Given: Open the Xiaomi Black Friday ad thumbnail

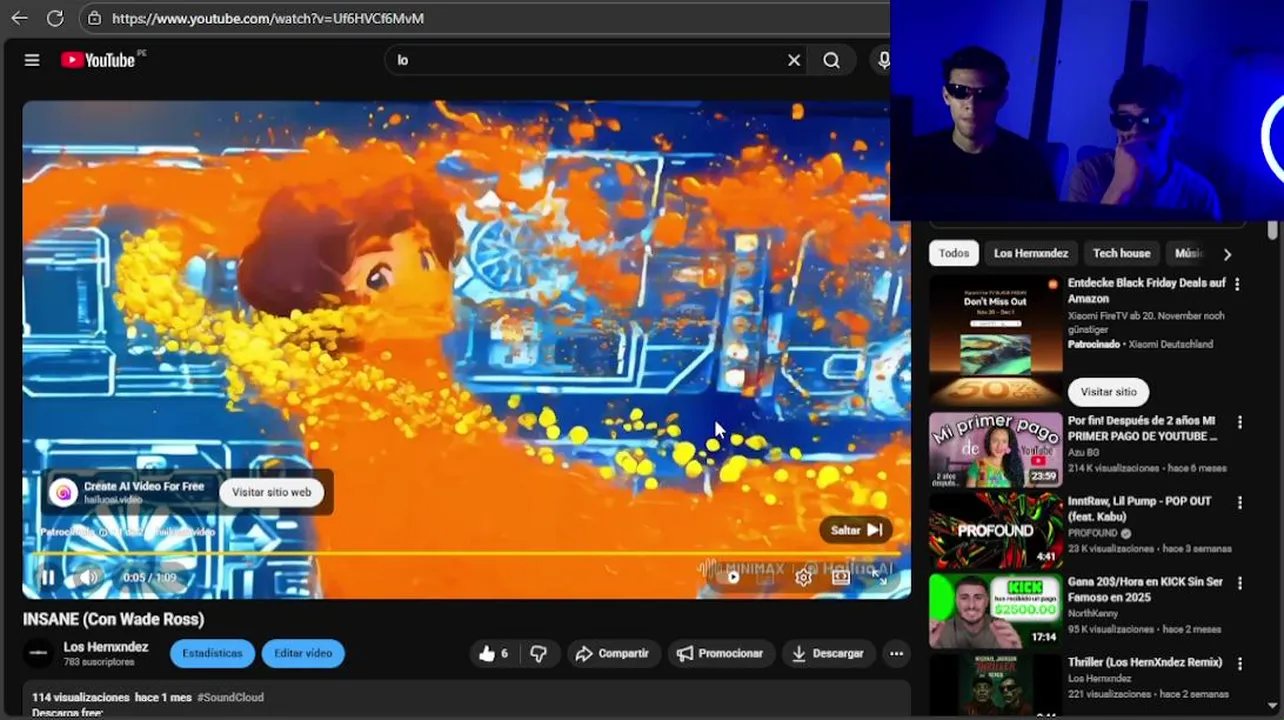Looking at the screenshot, I should pos(996,340).
